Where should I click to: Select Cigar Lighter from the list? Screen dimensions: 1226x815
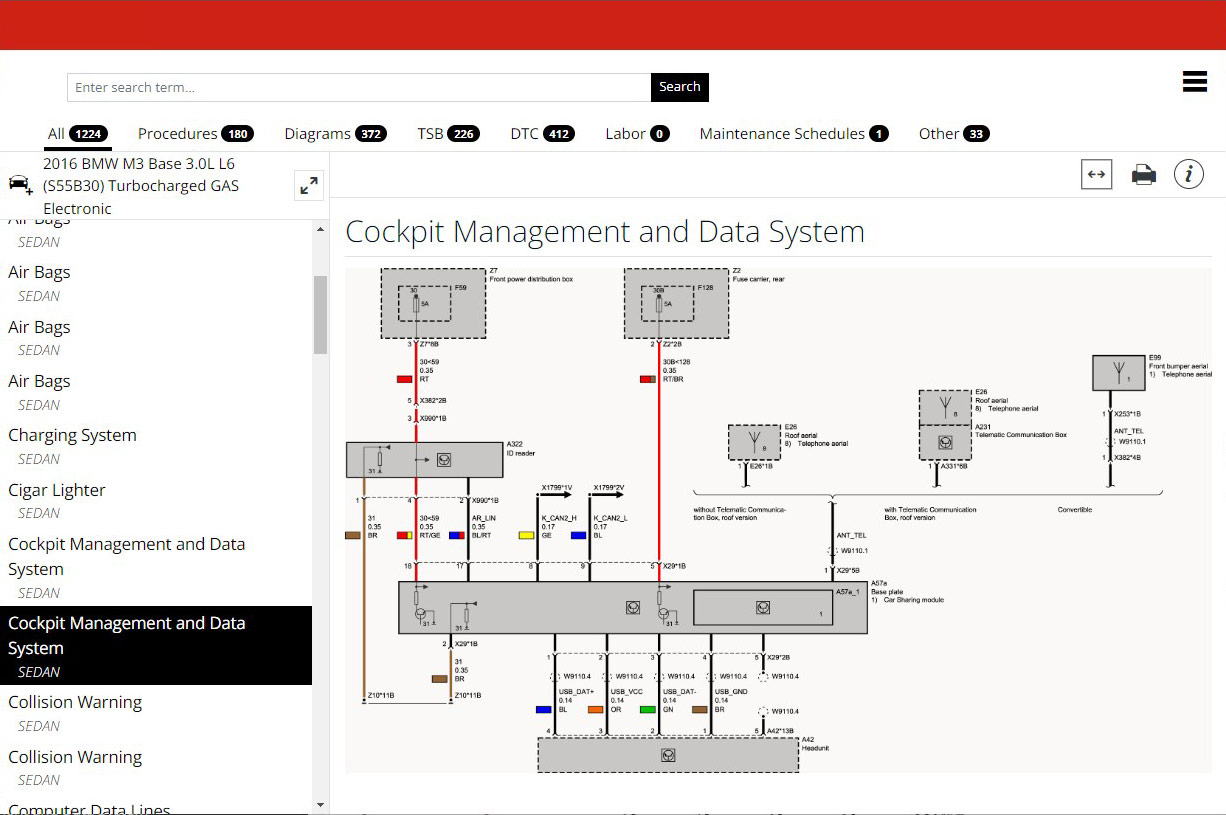tap(57, 490)
